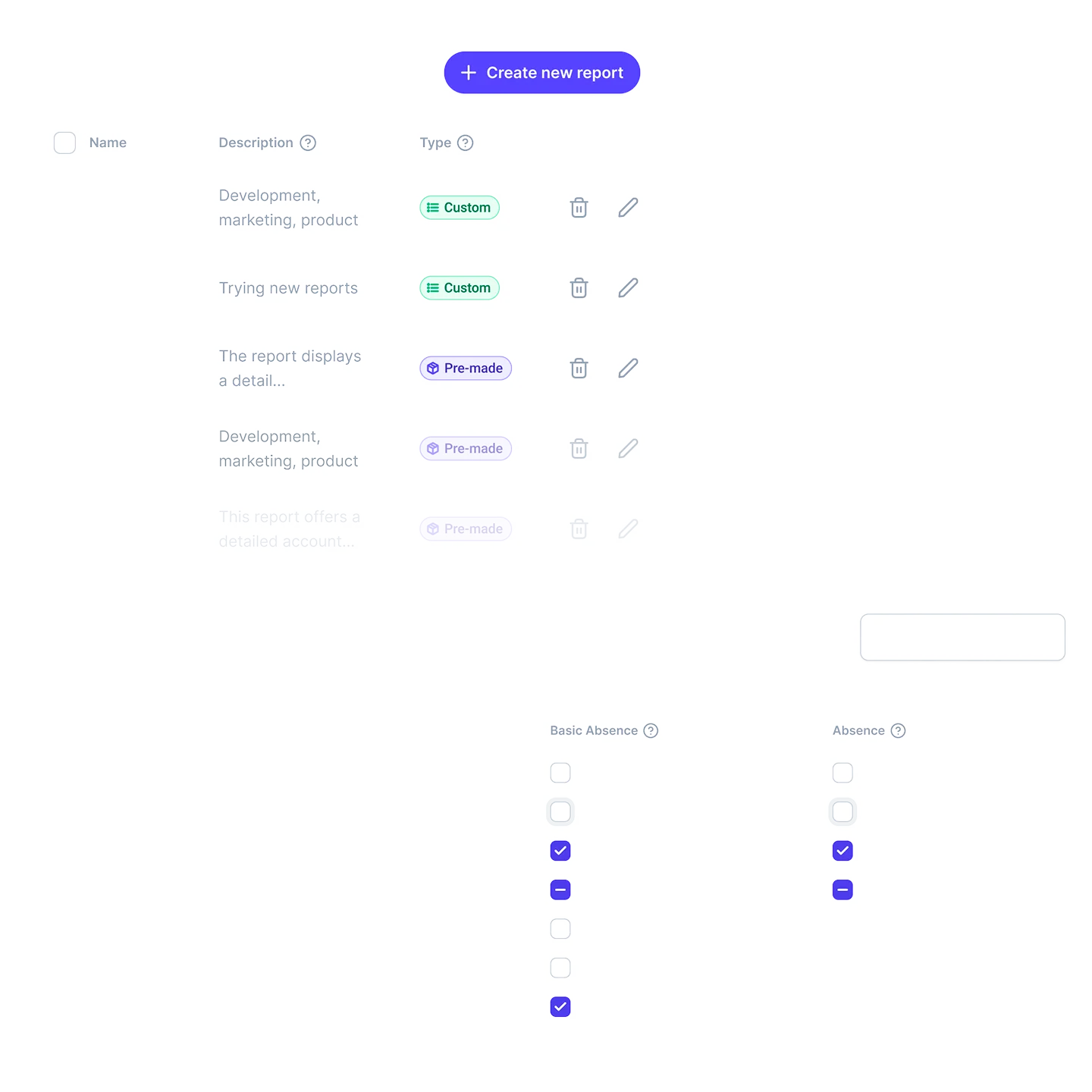The image size is (1092, 1092).
Task: Open the Description column help tooltip
Action: point(308,143)
